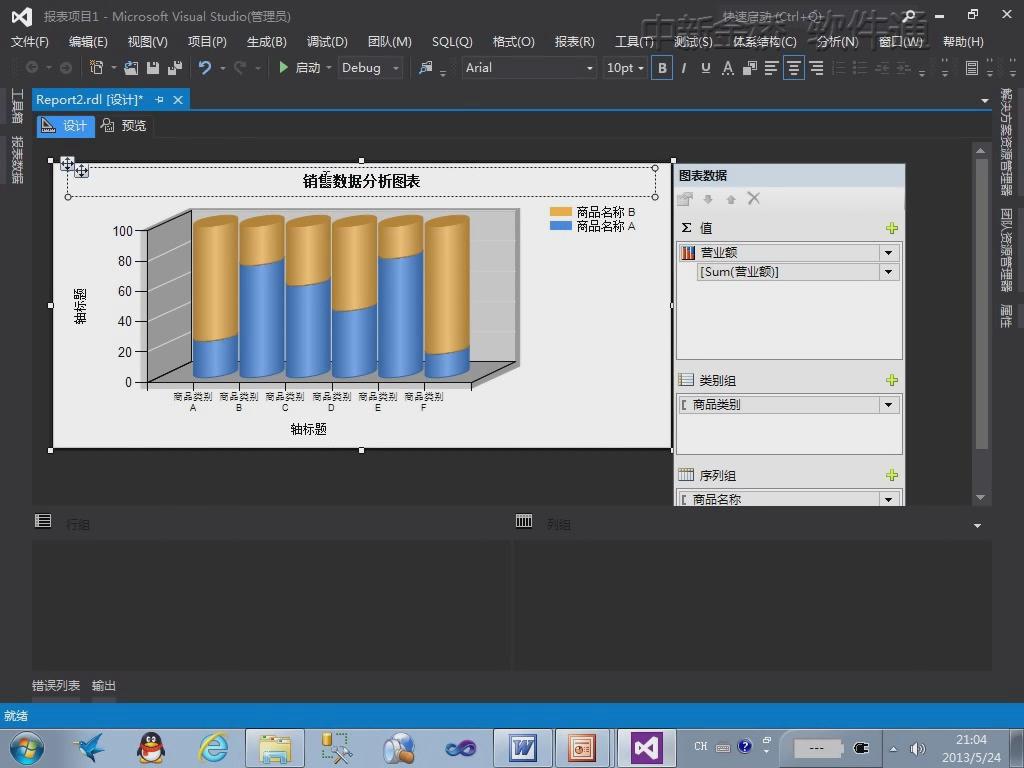Click the Windows Start button

[x=26, y=748]
